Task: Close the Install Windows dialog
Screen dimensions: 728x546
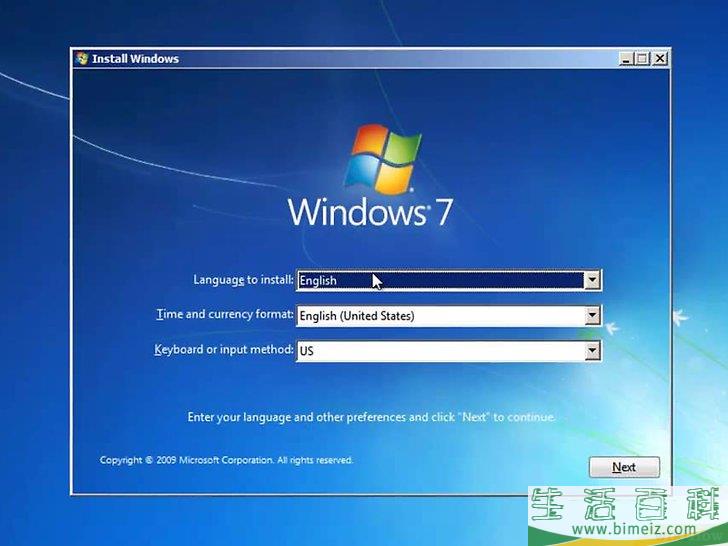Action: 659,59
